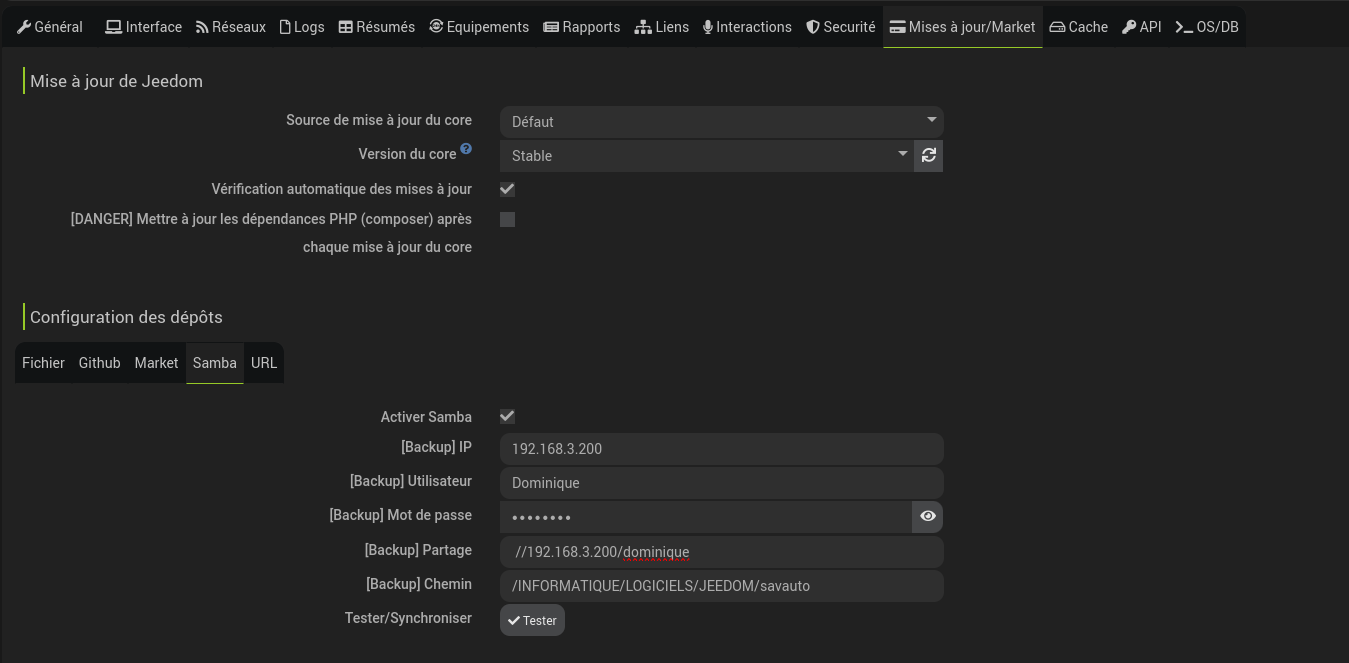Click the Backup Utilisateur input field

[722, 483]
